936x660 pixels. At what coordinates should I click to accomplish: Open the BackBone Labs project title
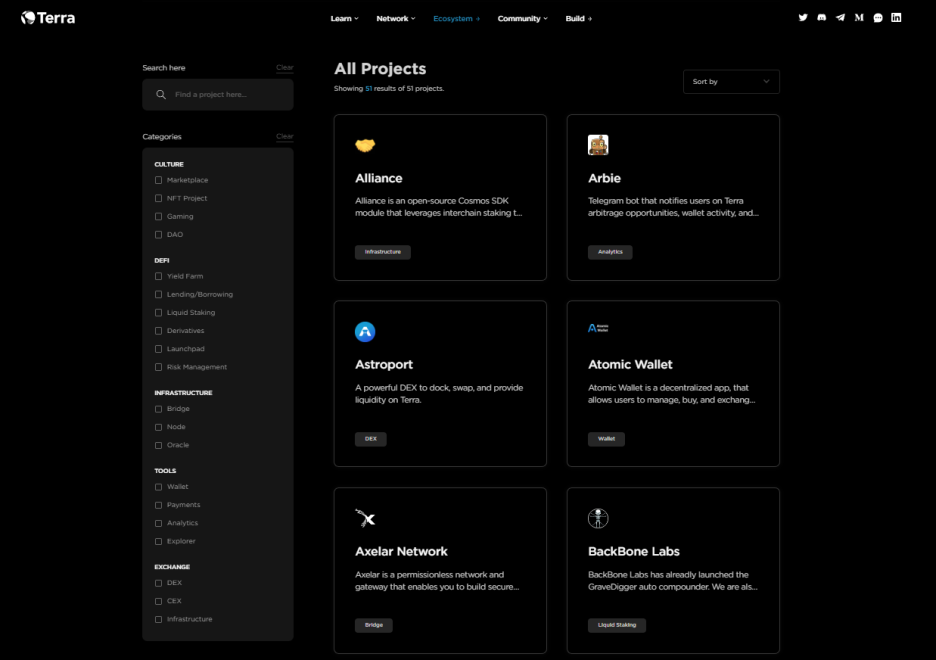pyautogui.click(x=633, y=551)
